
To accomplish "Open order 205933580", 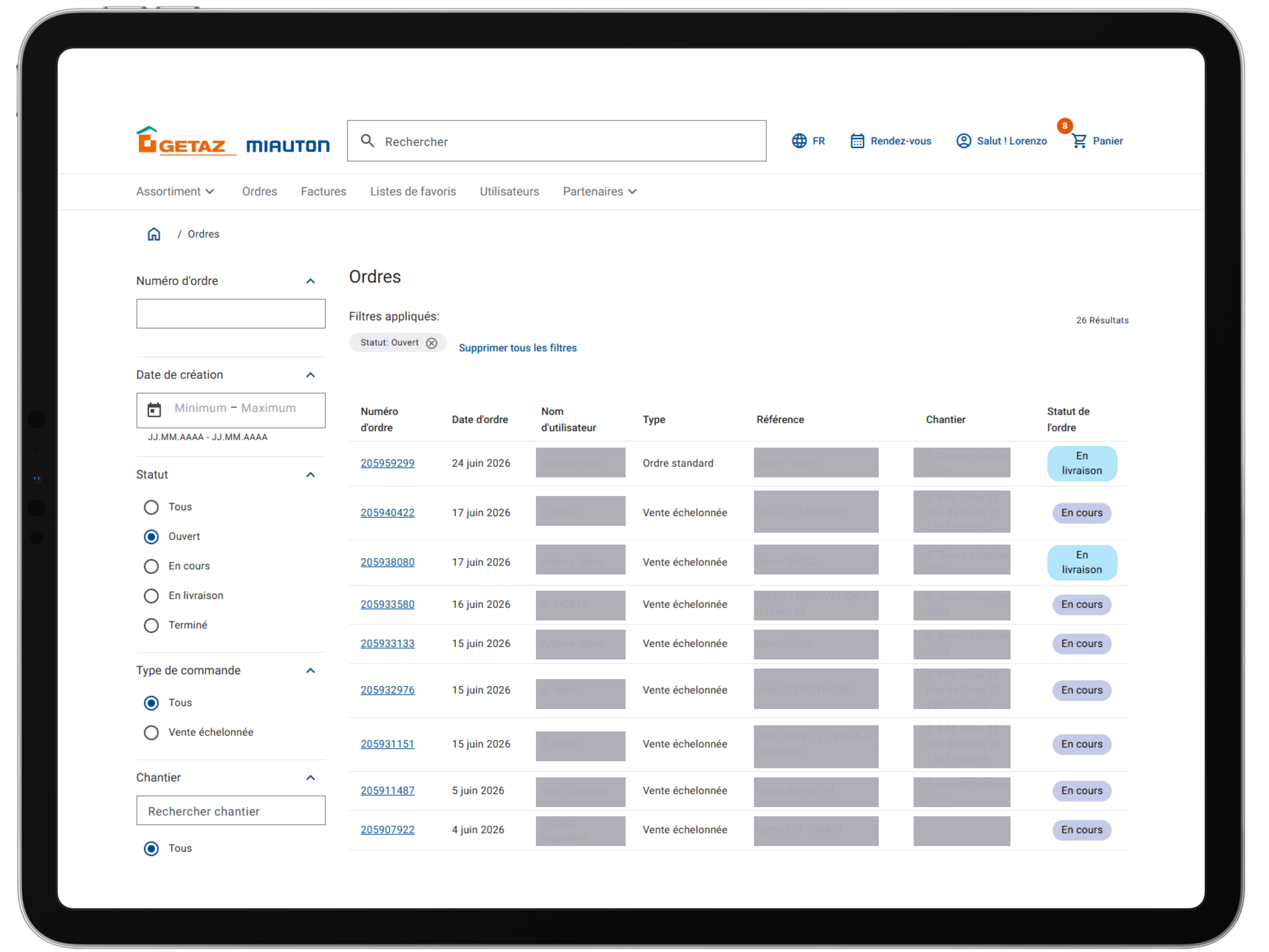I will [x=387, y=604].
